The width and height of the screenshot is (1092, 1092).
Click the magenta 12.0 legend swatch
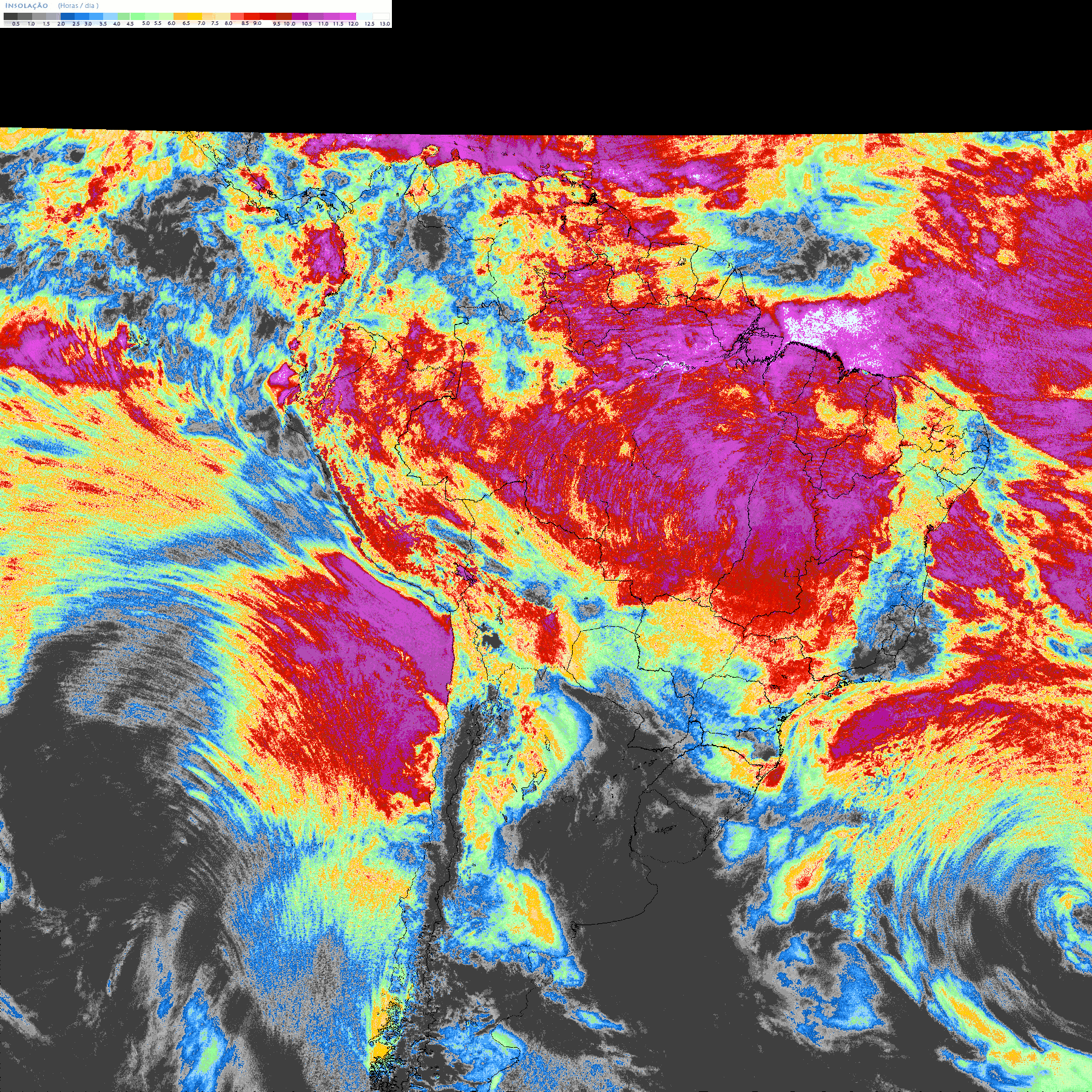click(x=348, y=16)
